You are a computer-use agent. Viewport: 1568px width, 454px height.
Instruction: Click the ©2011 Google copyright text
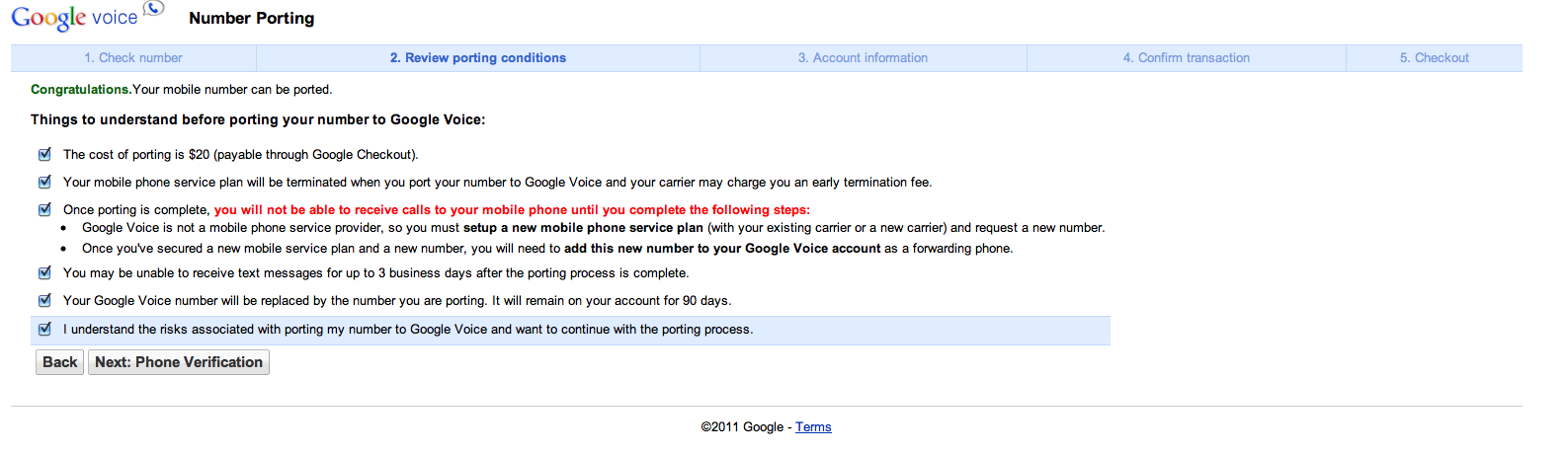point(742,427)
